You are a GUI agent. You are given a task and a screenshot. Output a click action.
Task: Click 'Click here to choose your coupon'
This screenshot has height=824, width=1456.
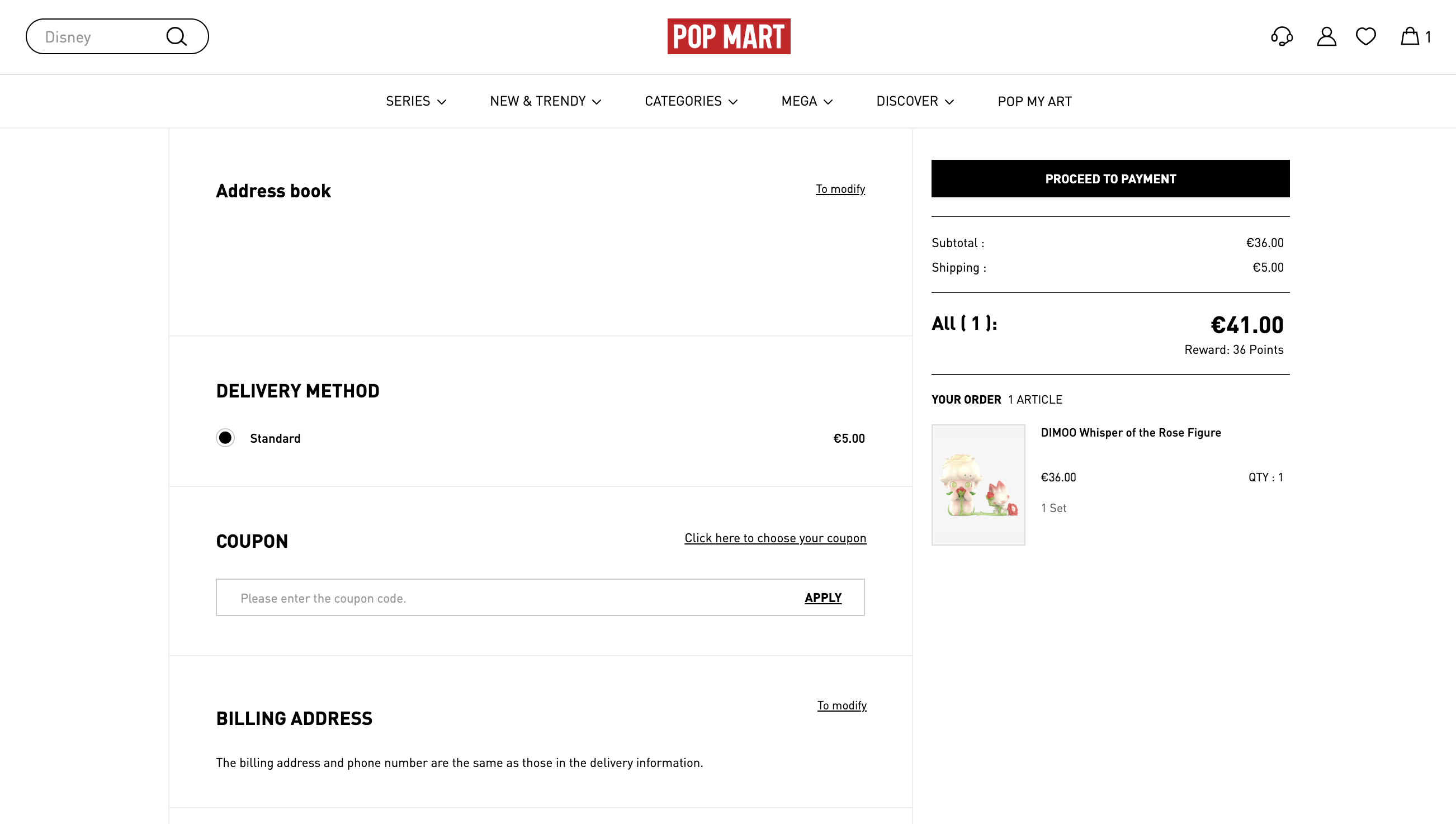[x=774, y=538]
